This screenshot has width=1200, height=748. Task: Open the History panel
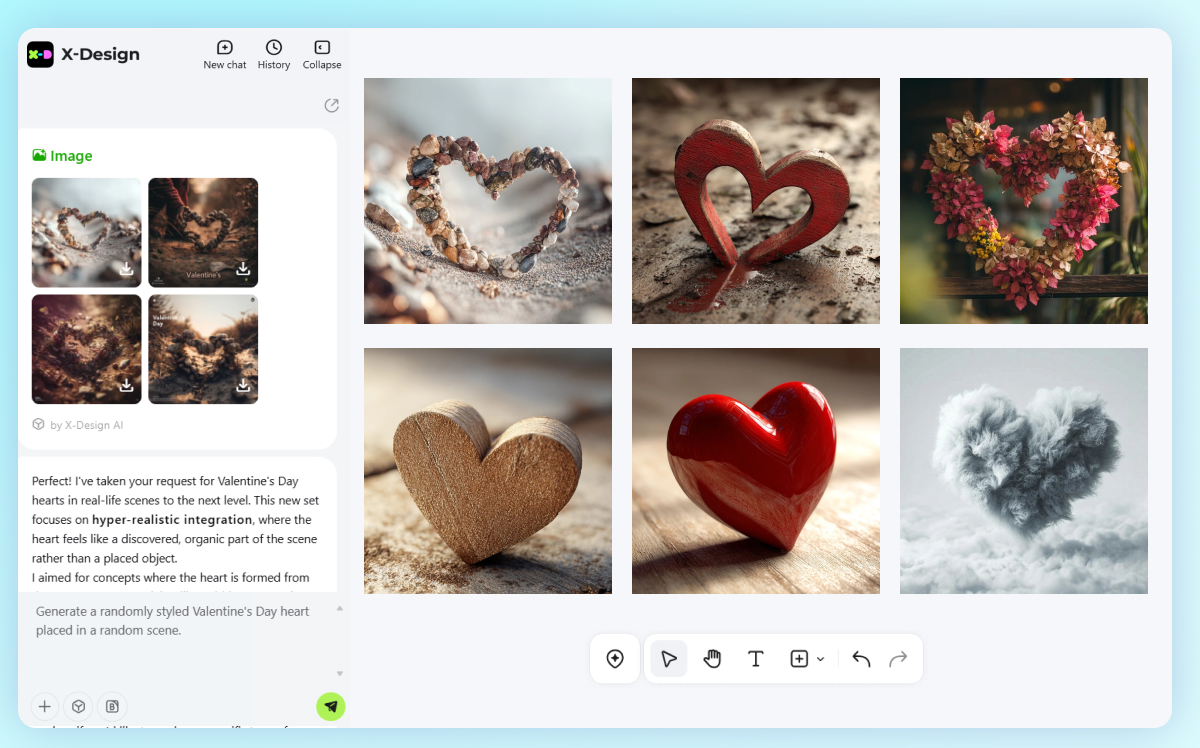point(273,54)
